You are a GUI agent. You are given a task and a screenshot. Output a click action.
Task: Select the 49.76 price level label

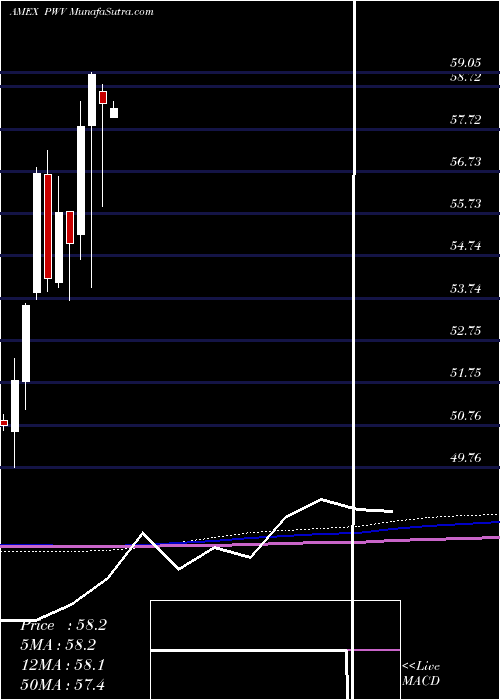(466, 458)
